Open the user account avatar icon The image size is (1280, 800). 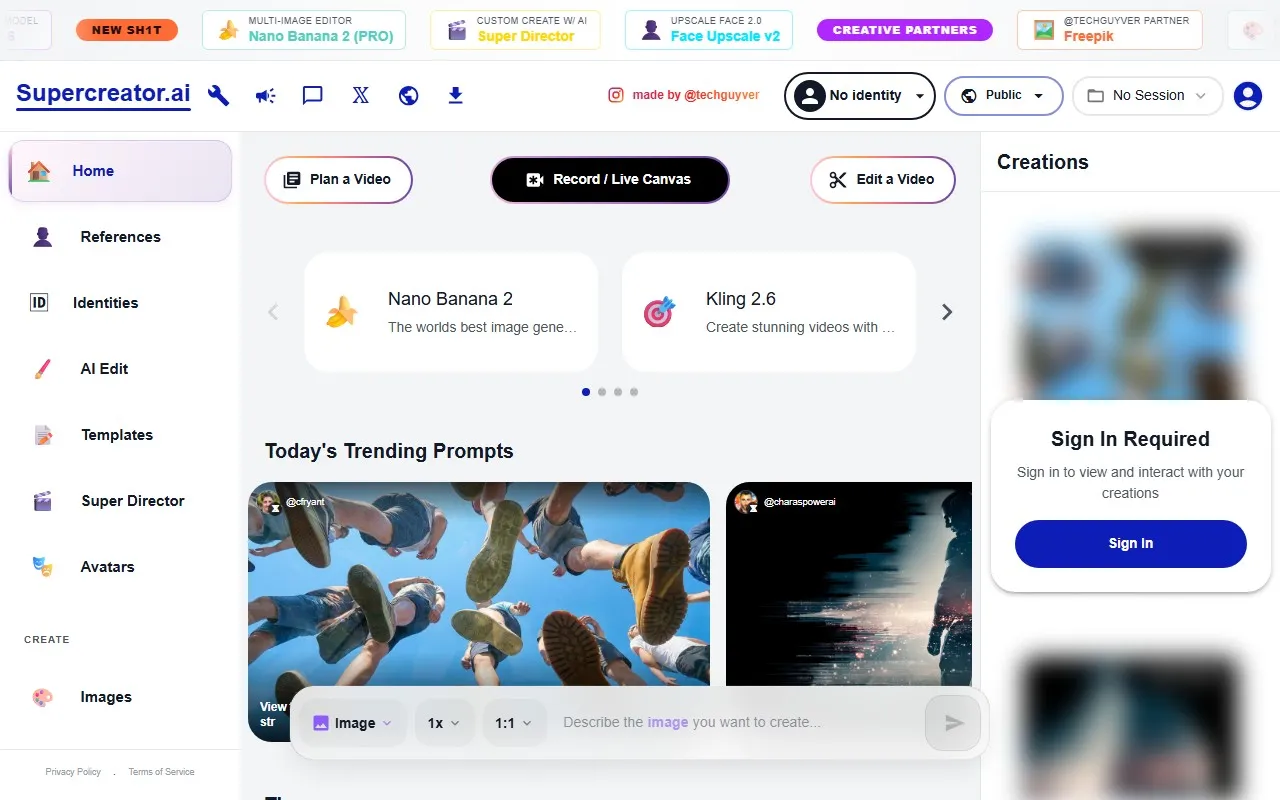pyautogui.click(x=1247, y=96)
